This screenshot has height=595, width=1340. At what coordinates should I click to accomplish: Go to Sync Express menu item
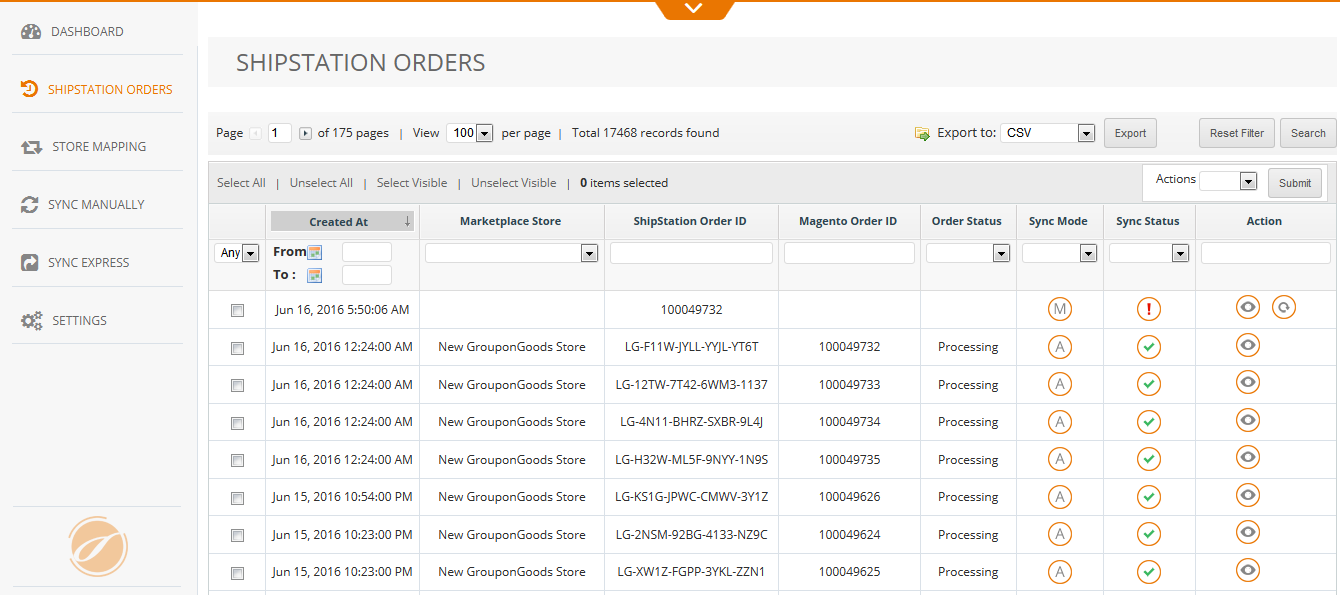(x=88, y=263)
